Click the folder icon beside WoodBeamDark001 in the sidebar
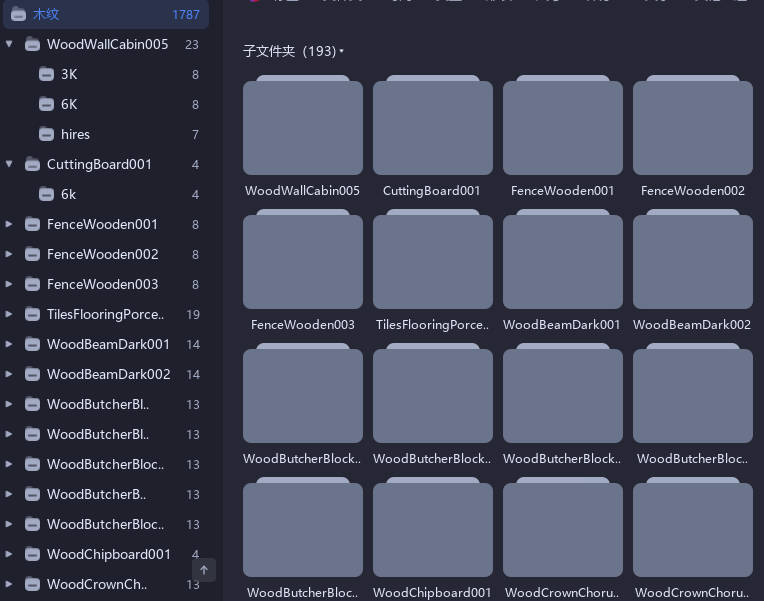The height and width of the screenshot is (601, 764). (32, 344)
